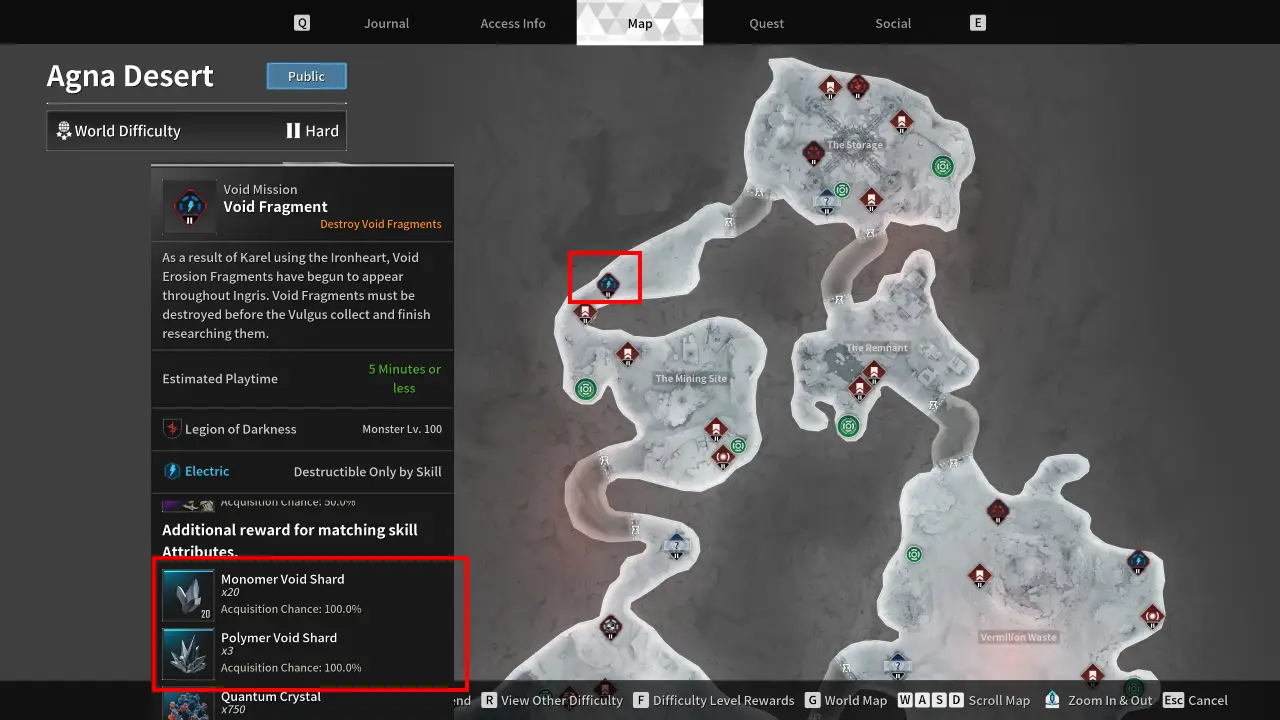Click View Other Difficulty

552,700
